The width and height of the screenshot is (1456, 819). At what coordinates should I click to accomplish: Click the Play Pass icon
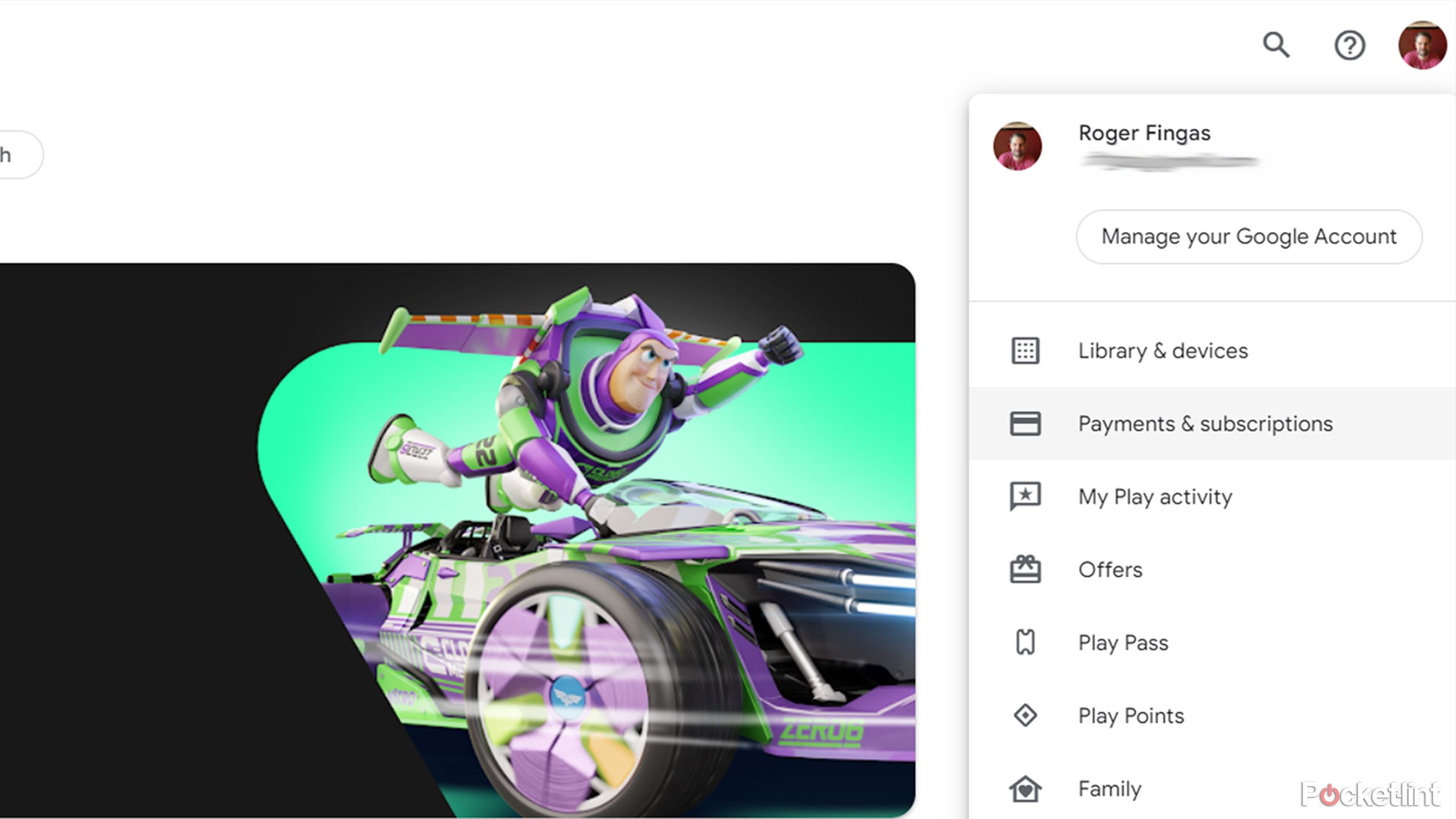click(1025, 642)
